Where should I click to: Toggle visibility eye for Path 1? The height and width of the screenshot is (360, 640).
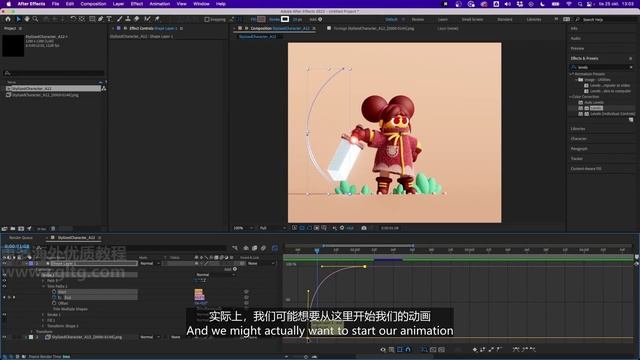tap(4, 281)
